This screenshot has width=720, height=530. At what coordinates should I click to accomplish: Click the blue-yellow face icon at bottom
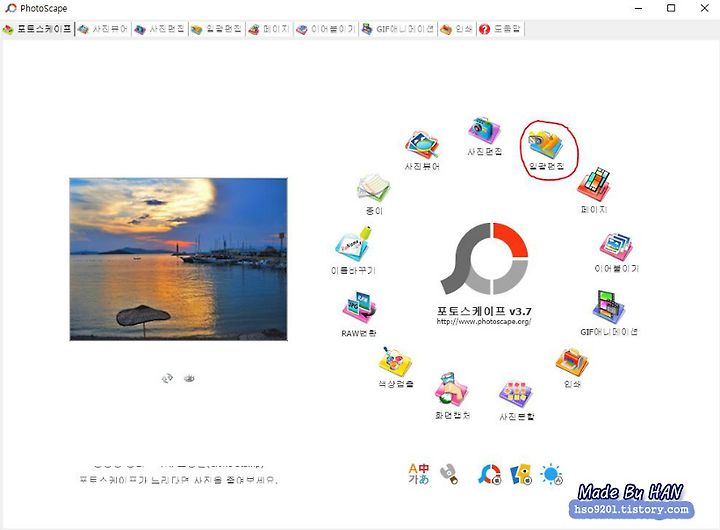tap(521, 474)
